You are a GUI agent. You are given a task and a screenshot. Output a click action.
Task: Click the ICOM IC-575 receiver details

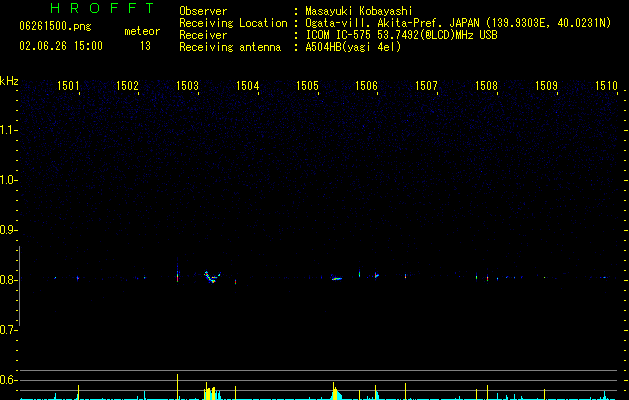[x=401, y=35]
